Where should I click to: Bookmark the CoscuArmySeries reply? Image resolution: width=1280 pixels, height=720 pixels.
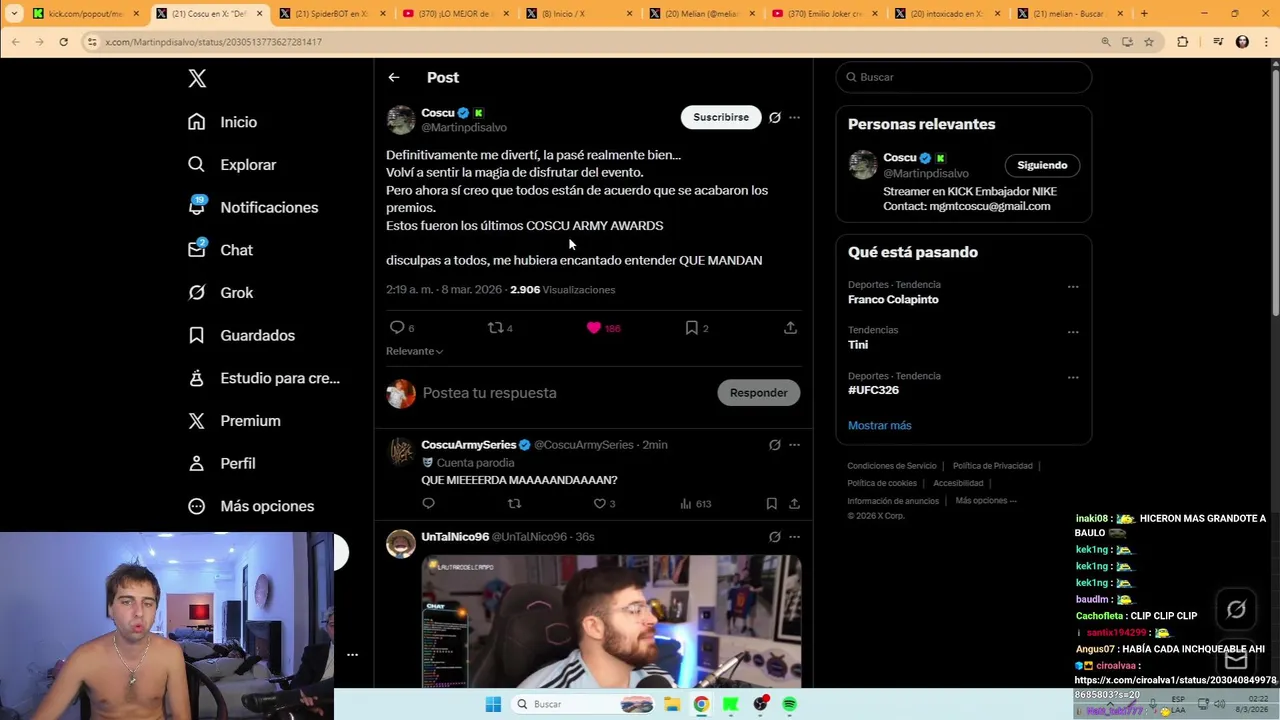(x=771, y=504)
